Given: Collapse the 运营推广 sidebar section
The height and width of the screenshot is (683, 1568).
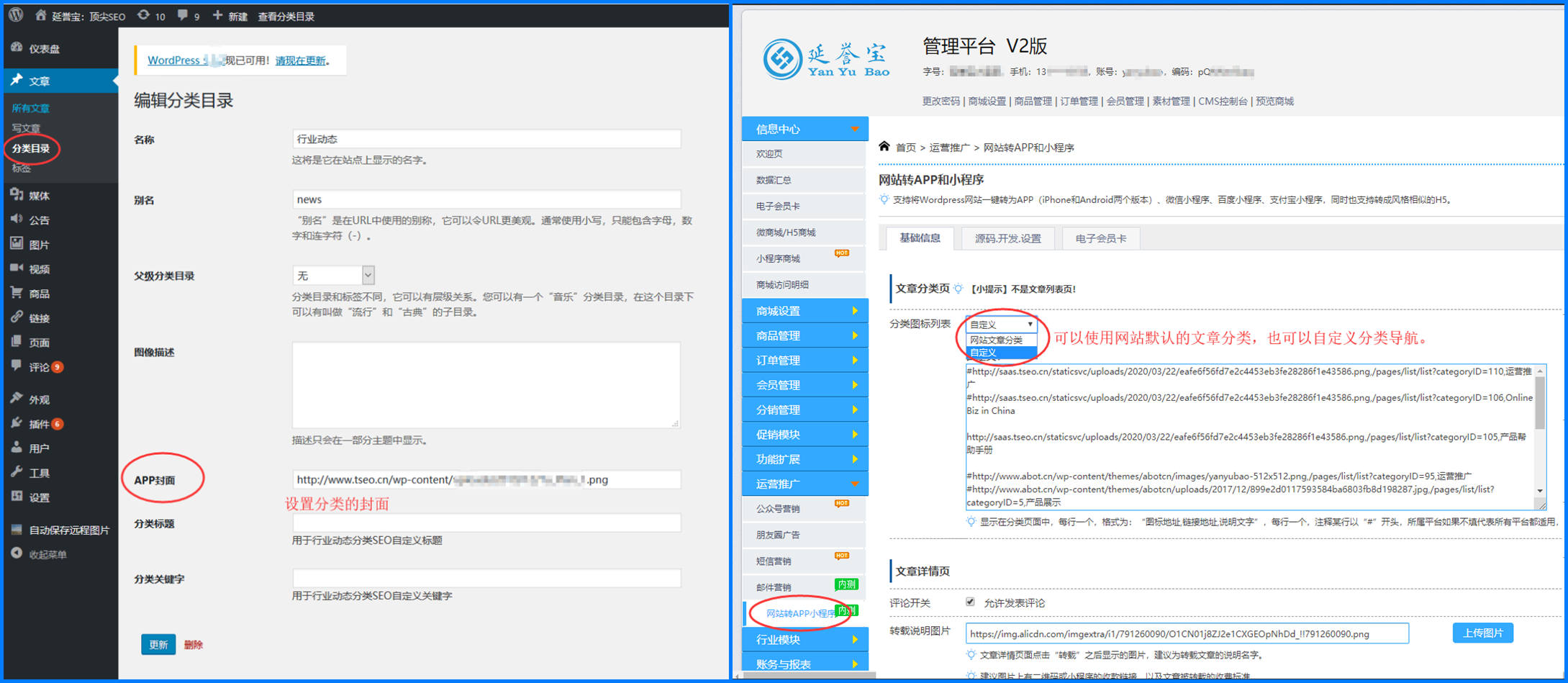Looking at the screenshot, I should (805, 484).
